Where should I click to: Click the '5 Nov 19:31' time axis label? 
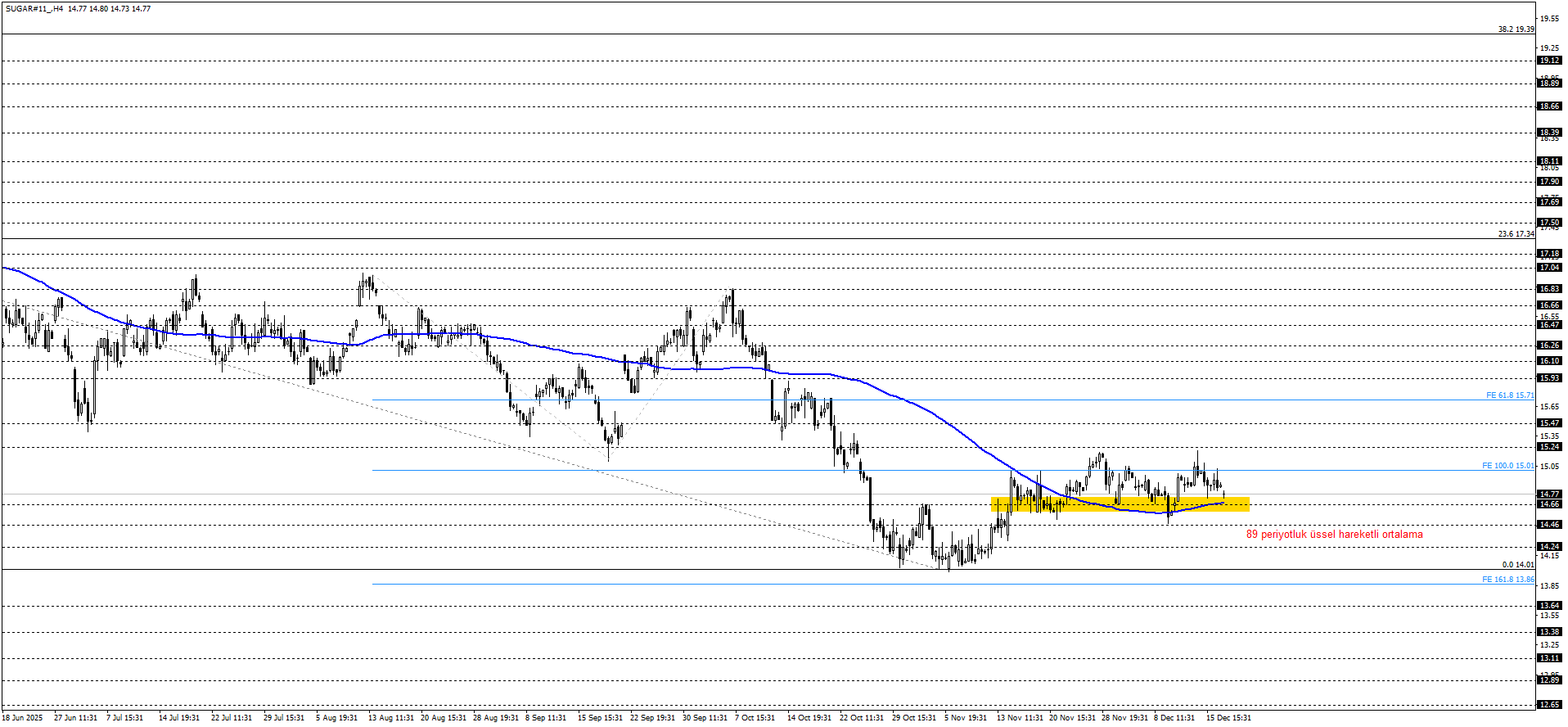966,718
